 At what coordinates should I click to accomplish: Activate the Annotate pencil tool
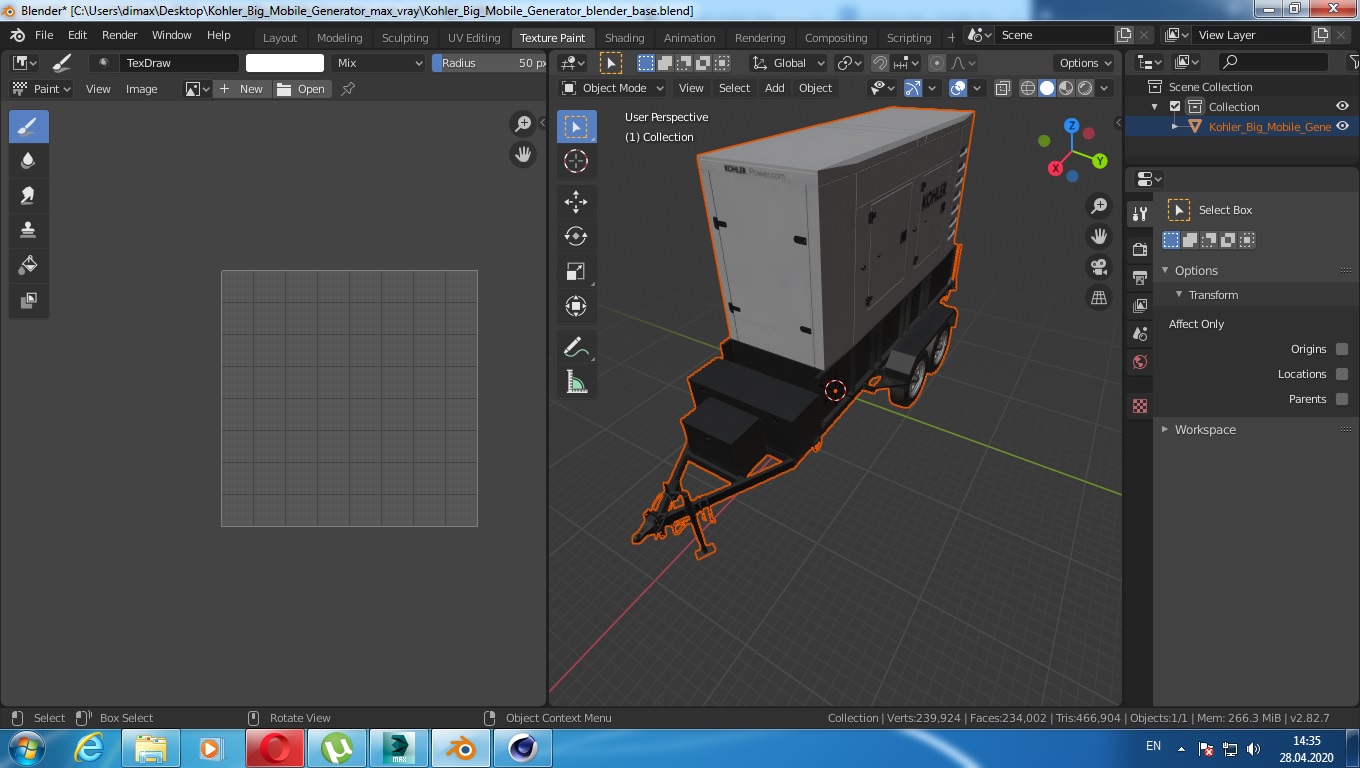click(x=576, y=347)
